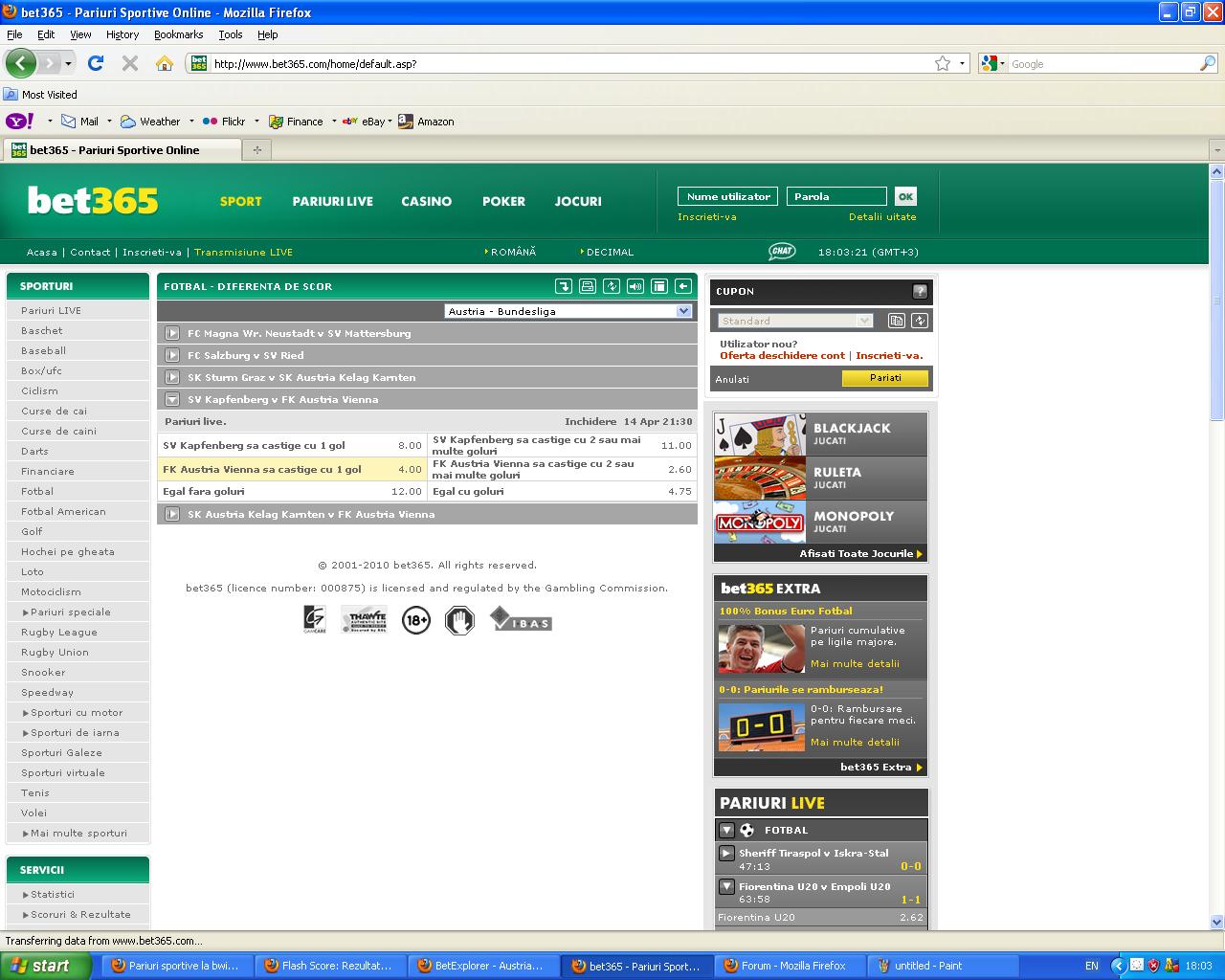1225x980 pixels.
Task: Select Egal cu goluri 4.75 odds
Action: point(562,491)
